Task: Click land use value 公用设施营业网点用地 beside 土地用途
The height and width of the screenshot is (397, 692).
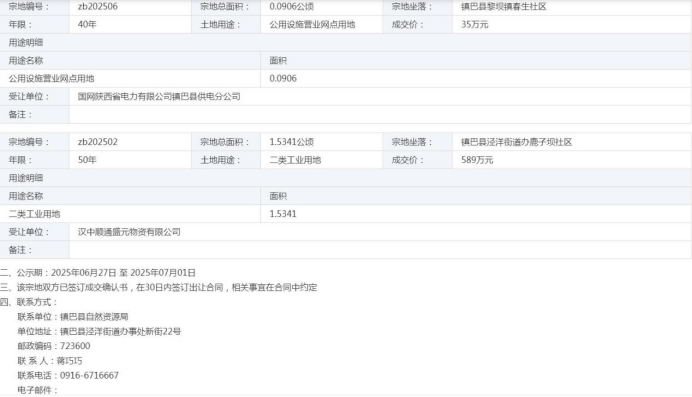Action: coord(312,25)
